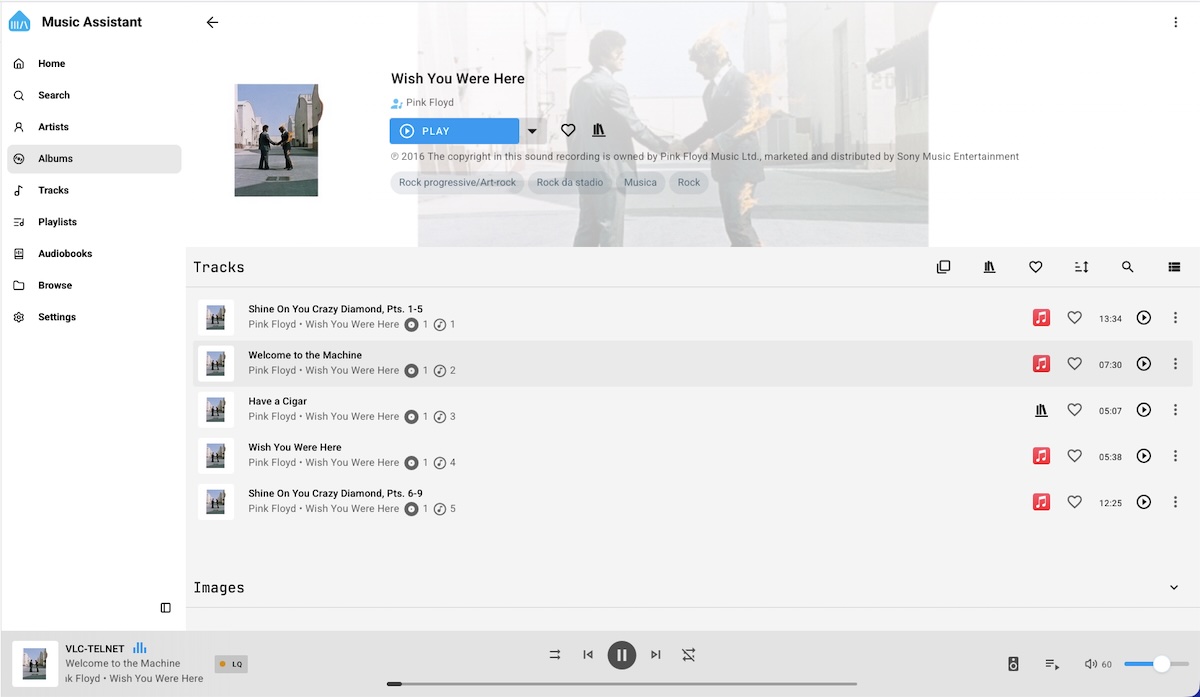Favorite the Wish You Were Here album
The width and height of the screenshot is (1200, 697).
tap(568, 131)
